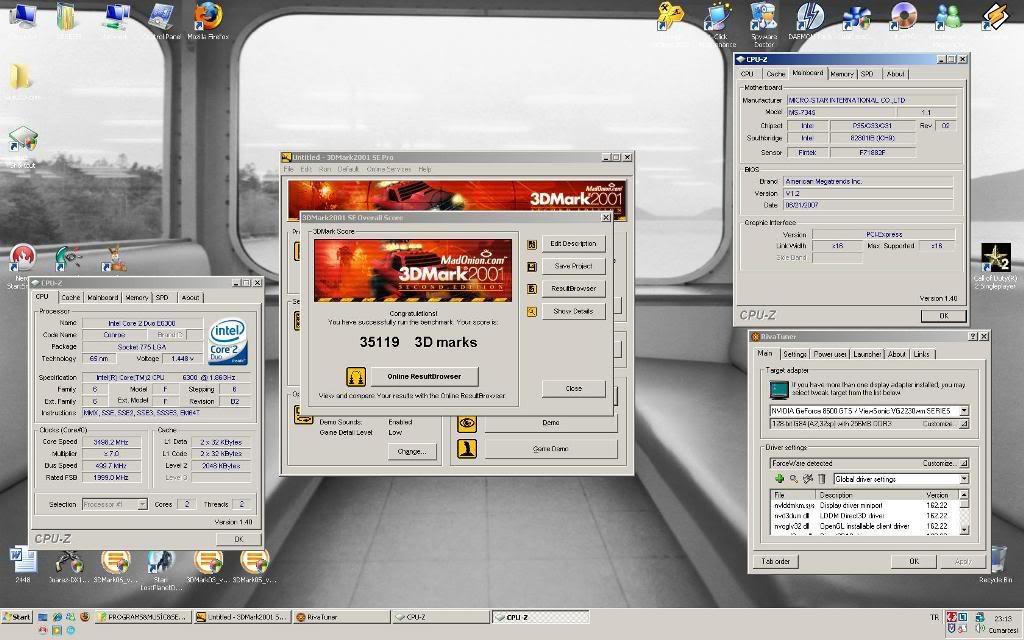
Task: Click the Show Details button
Action: pos(573,312)
